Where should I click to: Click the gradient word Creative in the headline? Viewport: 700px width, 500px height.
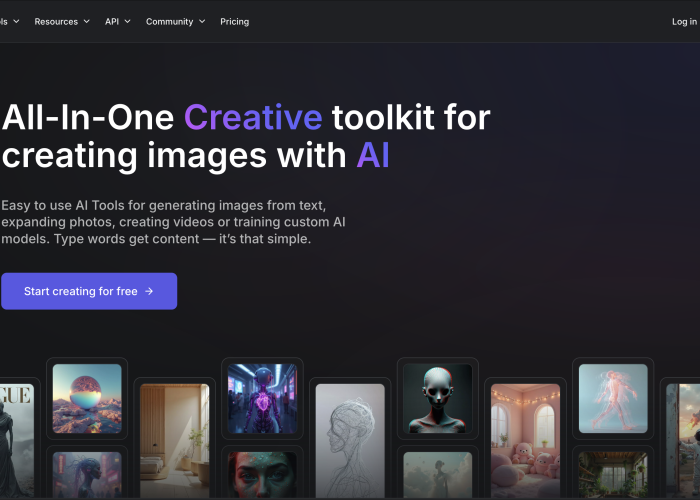pos(253,118)
